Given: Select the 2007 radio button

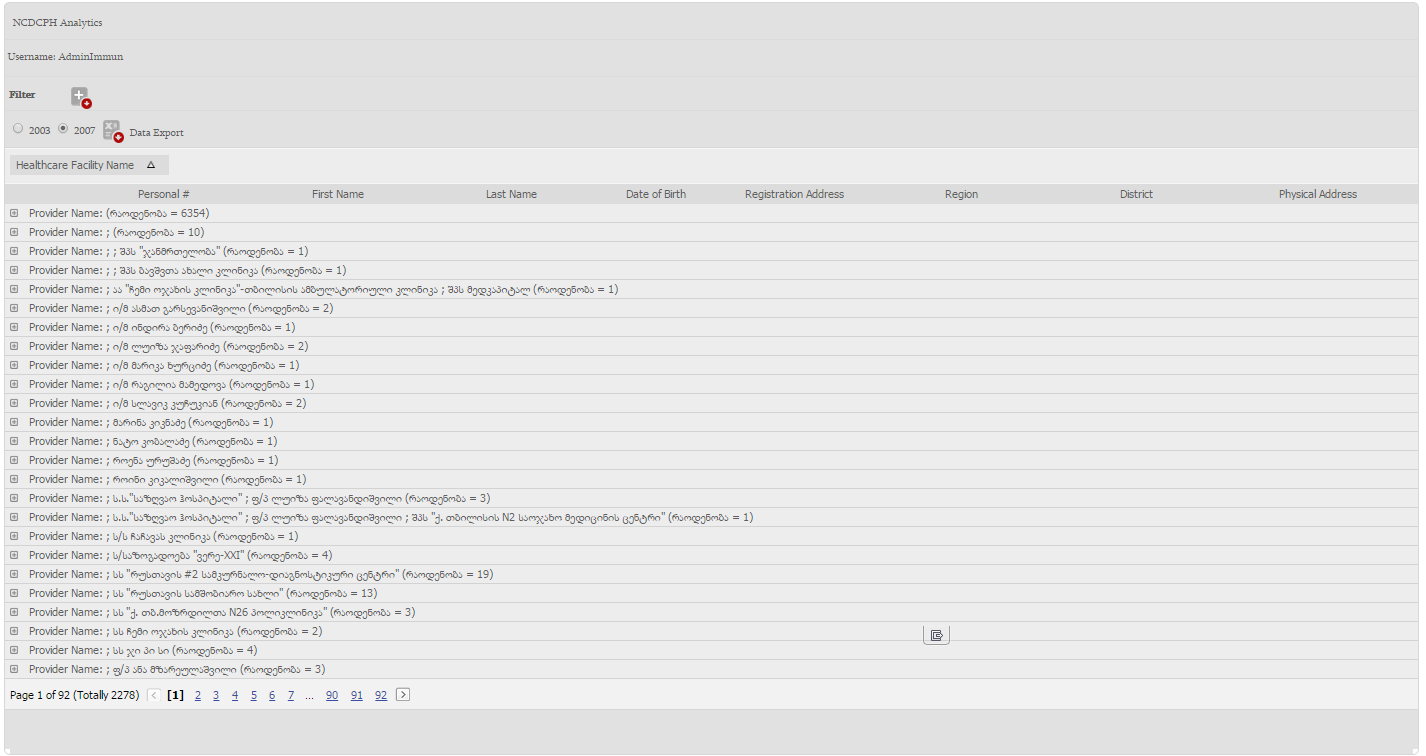Looking at the screenshot, I should [63, 129].
